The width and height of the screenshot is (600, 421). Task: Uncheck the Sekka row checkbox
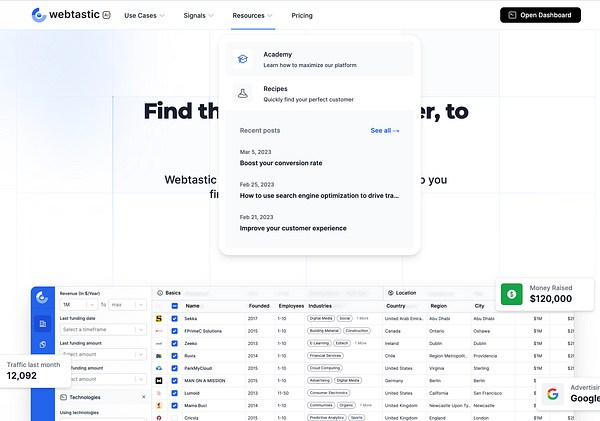pyautogui.click(x=174, y=318)
